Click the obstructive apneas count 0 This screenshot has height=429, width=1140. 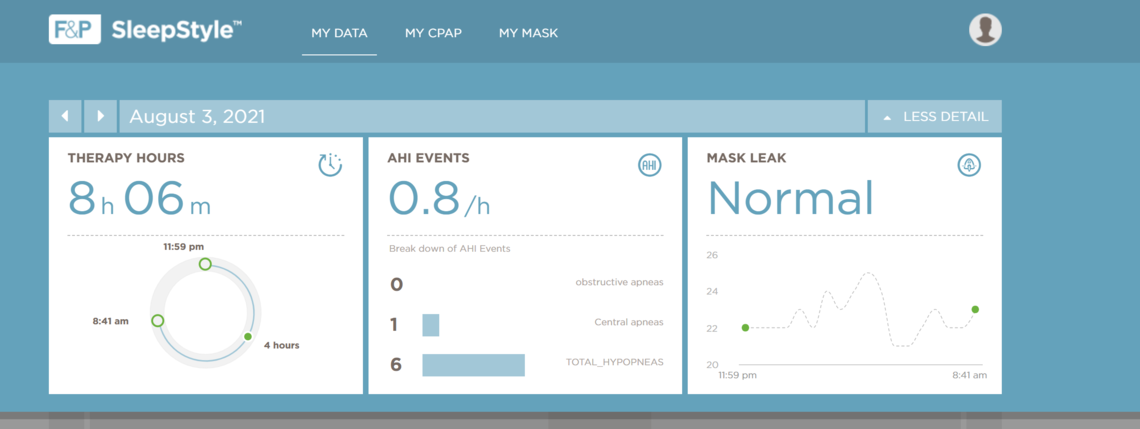(396, 284)
